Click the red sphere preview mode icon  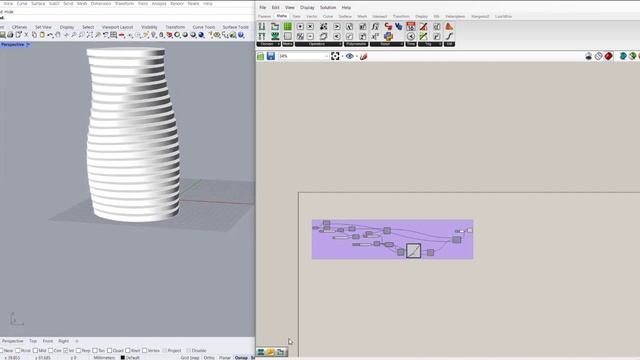609,56
